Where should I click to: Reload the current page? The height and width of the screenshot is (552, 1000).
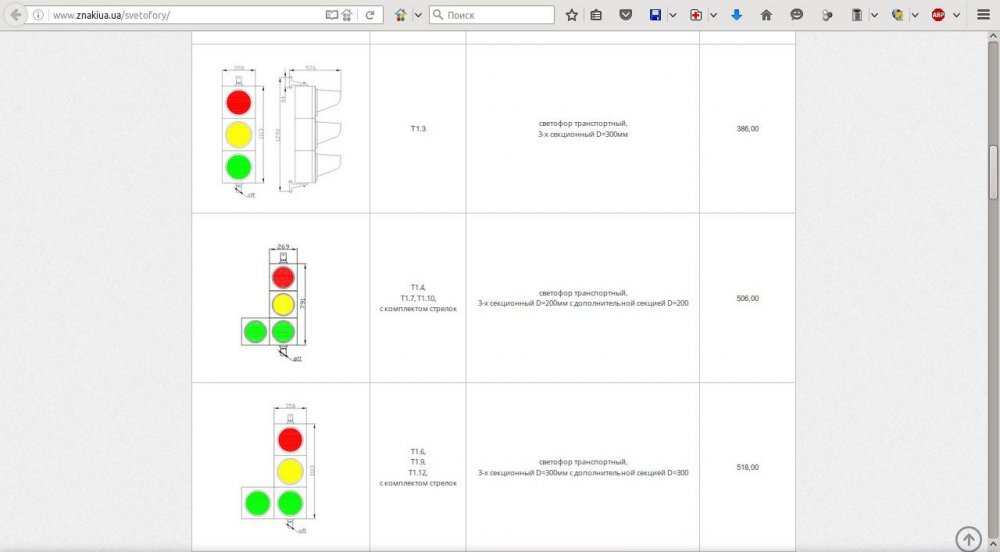370,16
